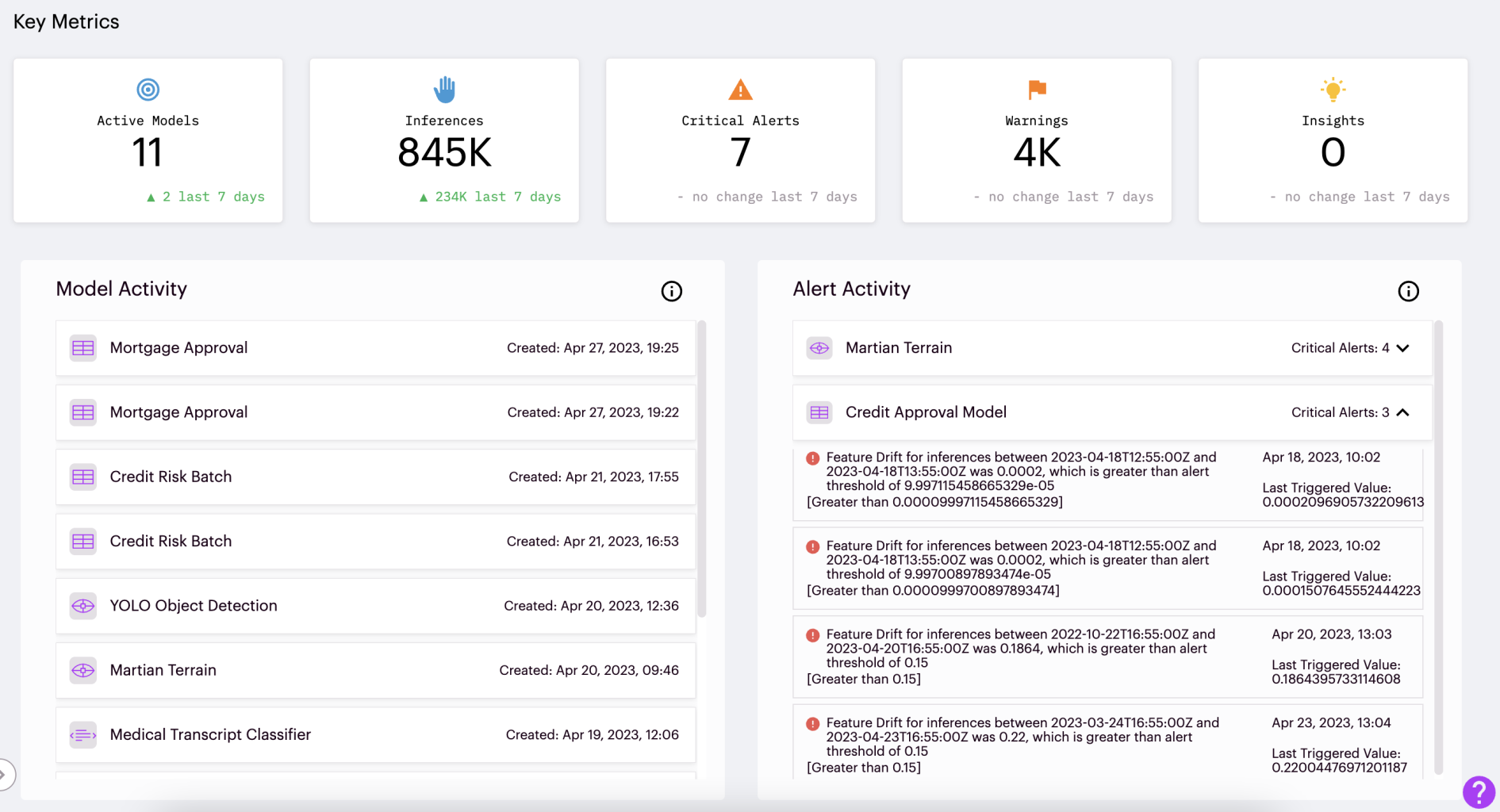Open Mortgage Approval model created at 19:25
This screenshot has height=812, width=1500.
[375, 348]
